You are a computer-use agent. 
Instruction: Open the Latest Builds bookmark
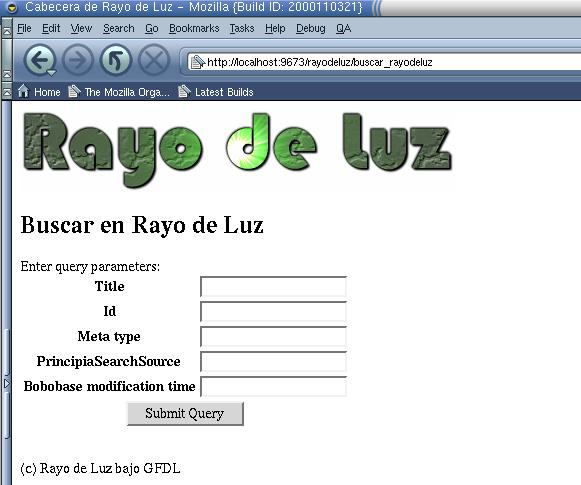click(216, 92)
